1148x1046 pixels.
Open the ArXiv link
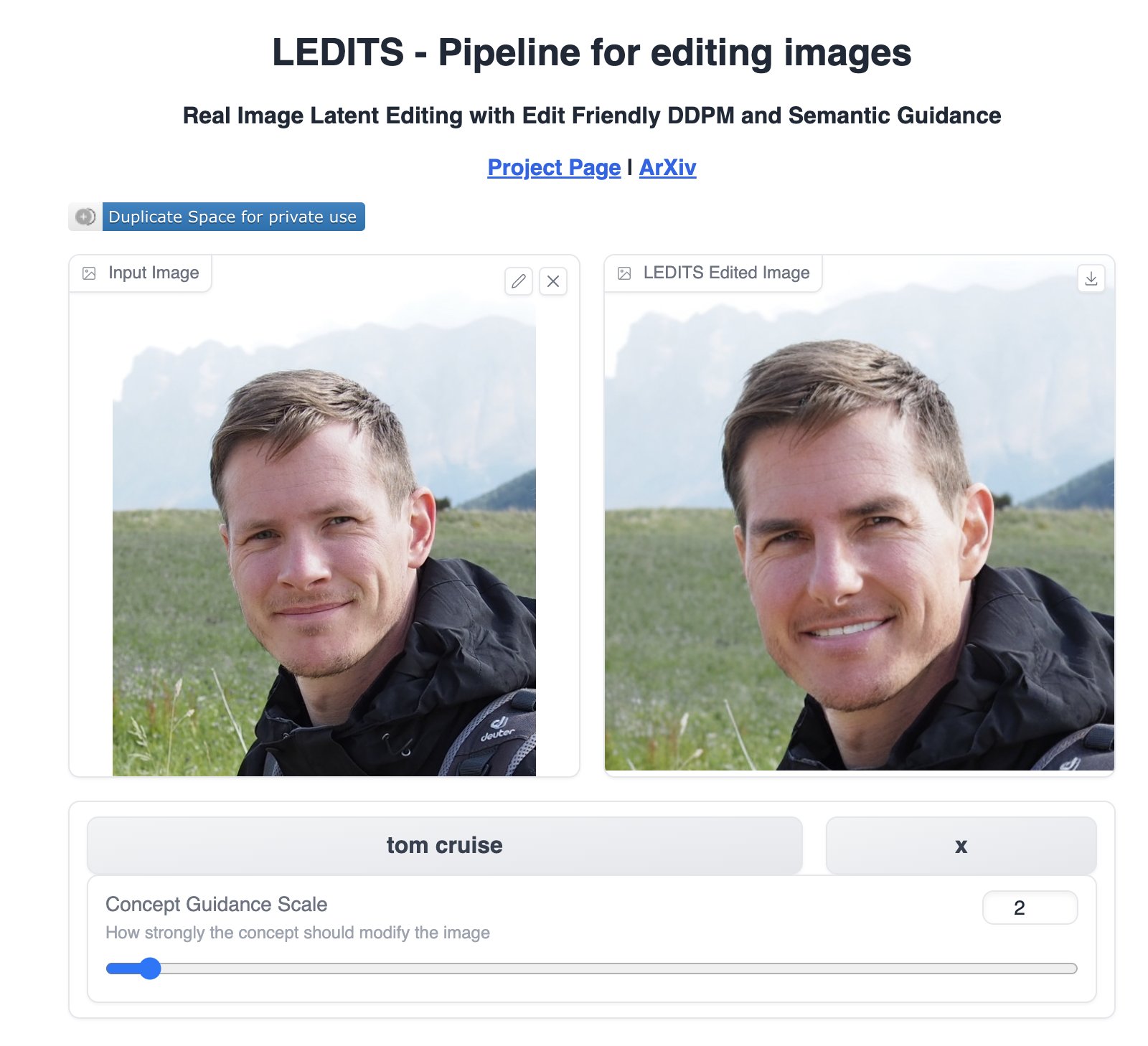point(667,167)
